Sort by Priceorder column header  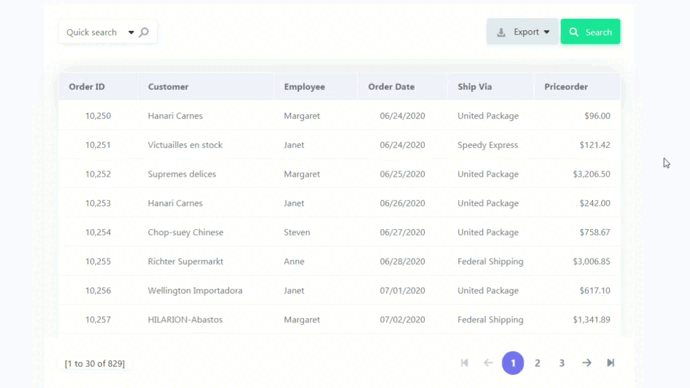click(x=566, y=87)
